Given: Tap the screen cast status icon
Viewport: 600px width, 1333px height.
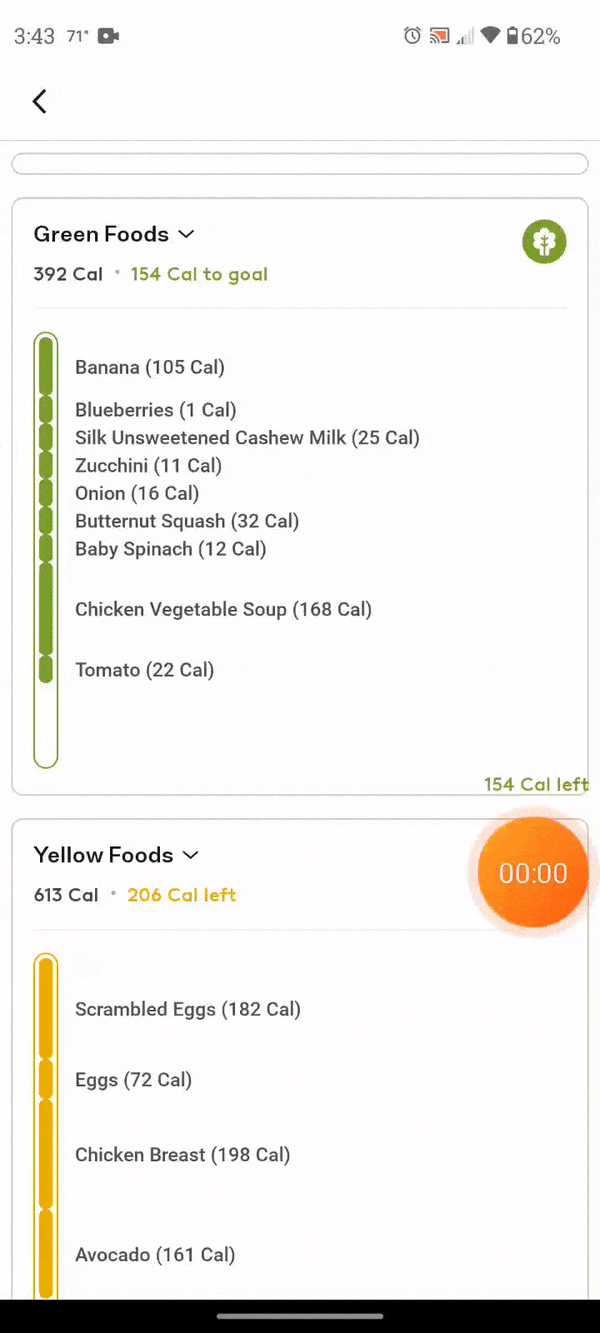Looking at the screenshot, I should [x=439, y=36].
